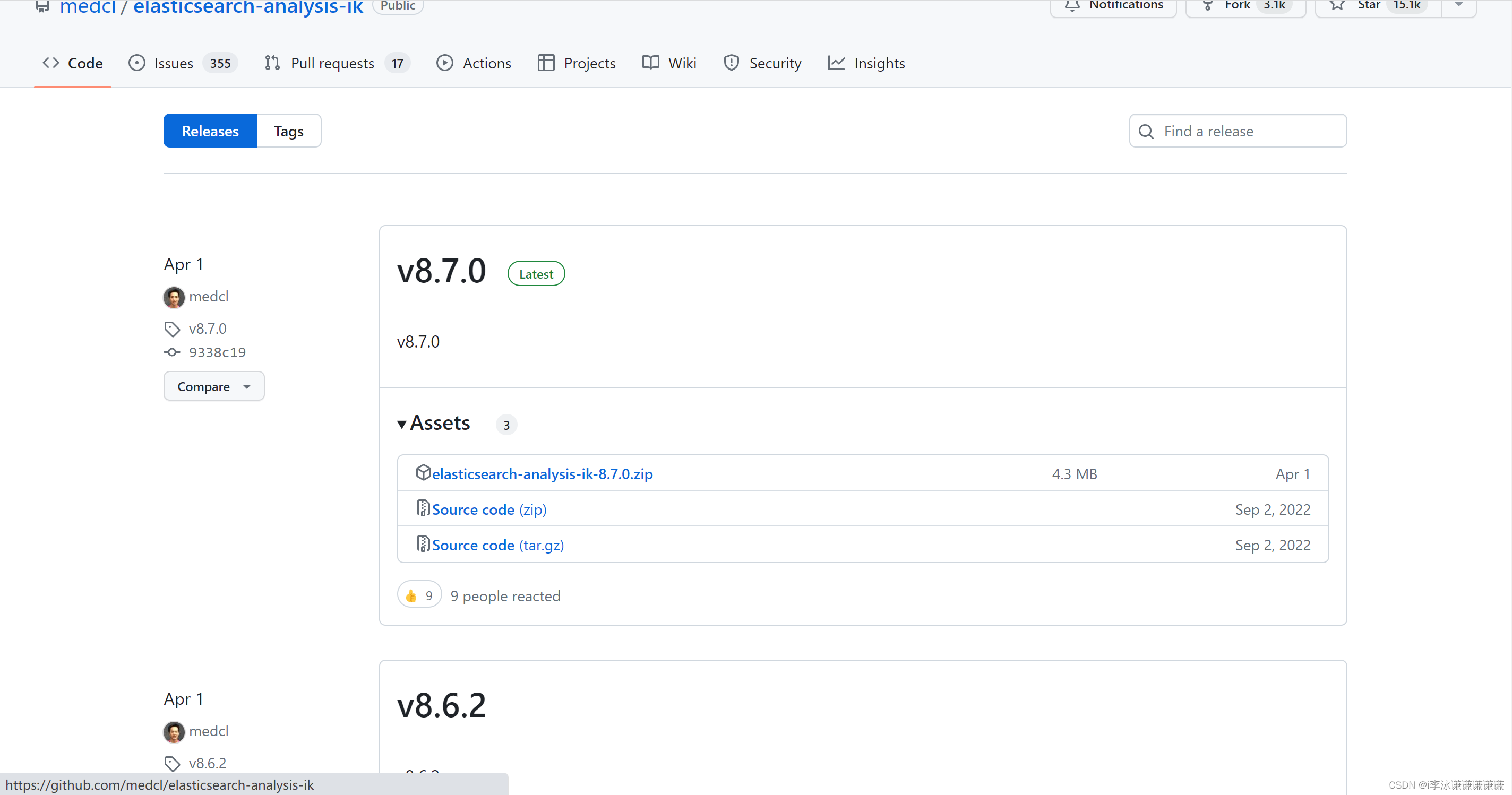Viewport: 1512px width, 795px height.
Task: Expand the Compare dropdown
Action: [x=213, y=386]
